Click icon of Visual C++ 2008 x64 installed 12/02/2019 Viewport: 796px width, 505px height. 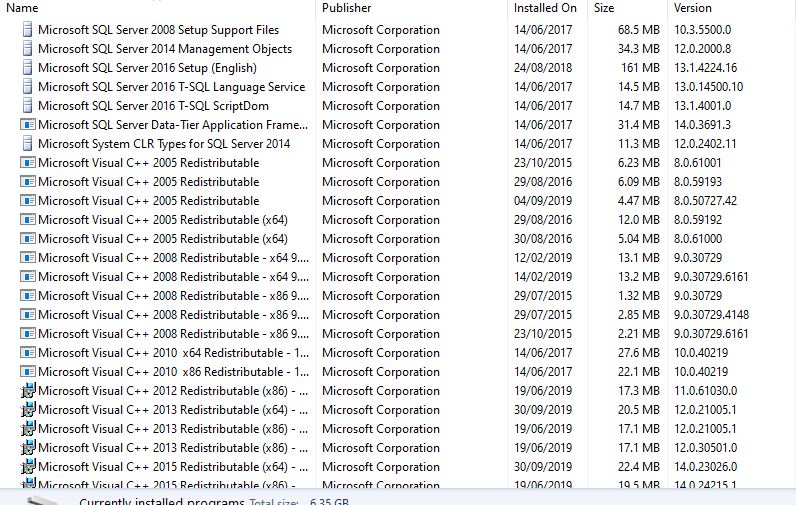tap(28, 257)
